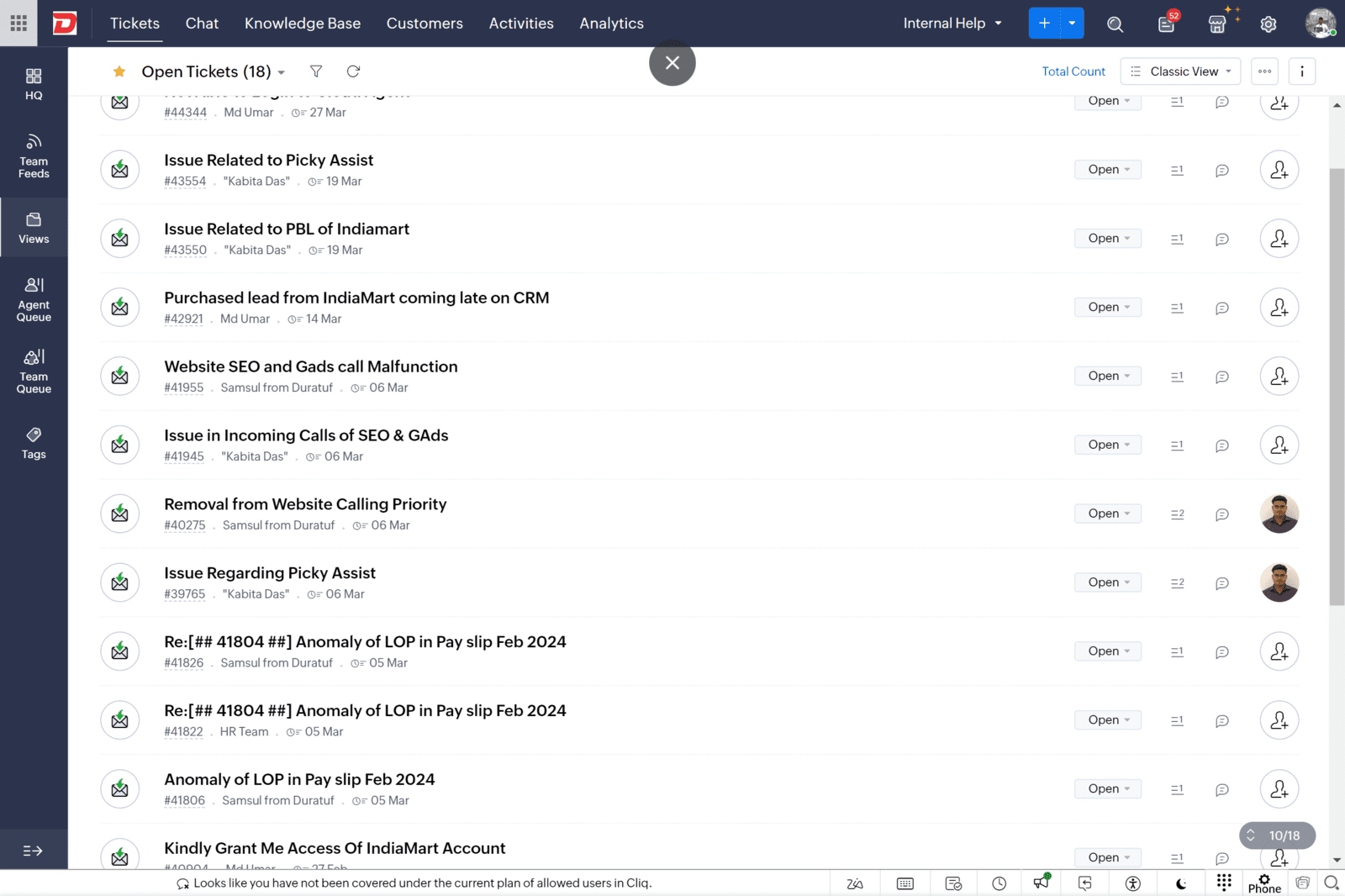Click contact name Samsul from Duratuf on #41955

point(277,387)
